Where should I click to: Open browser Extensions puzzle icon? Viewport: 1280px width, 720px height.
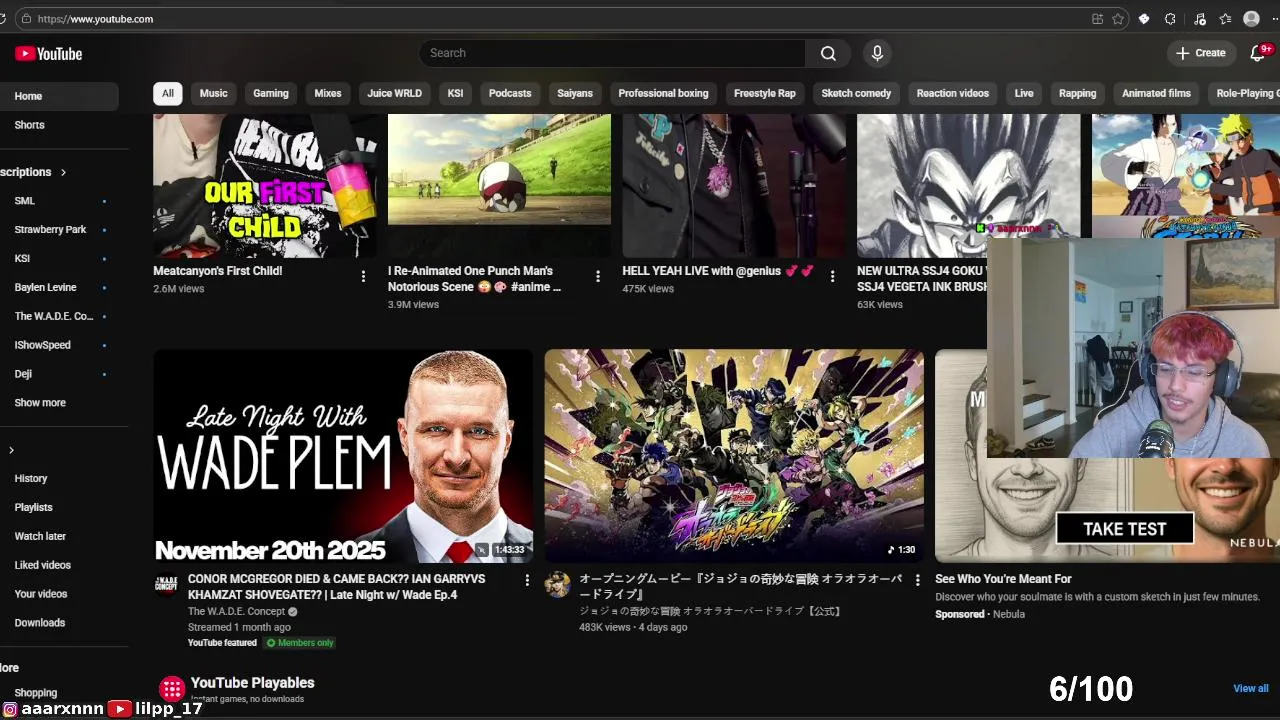pos(1170,19)
